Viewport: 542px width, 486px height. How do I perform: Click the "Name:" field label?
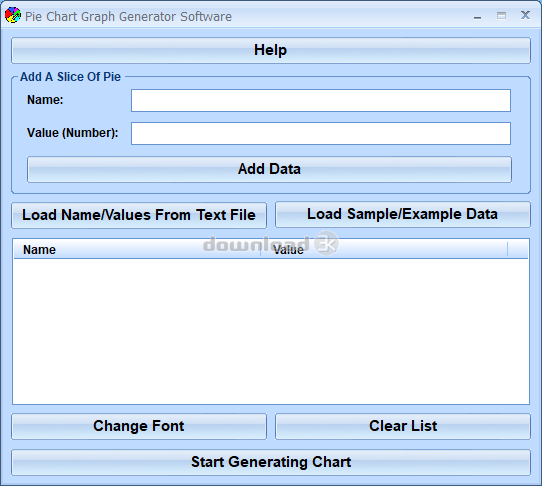[45, 100]
